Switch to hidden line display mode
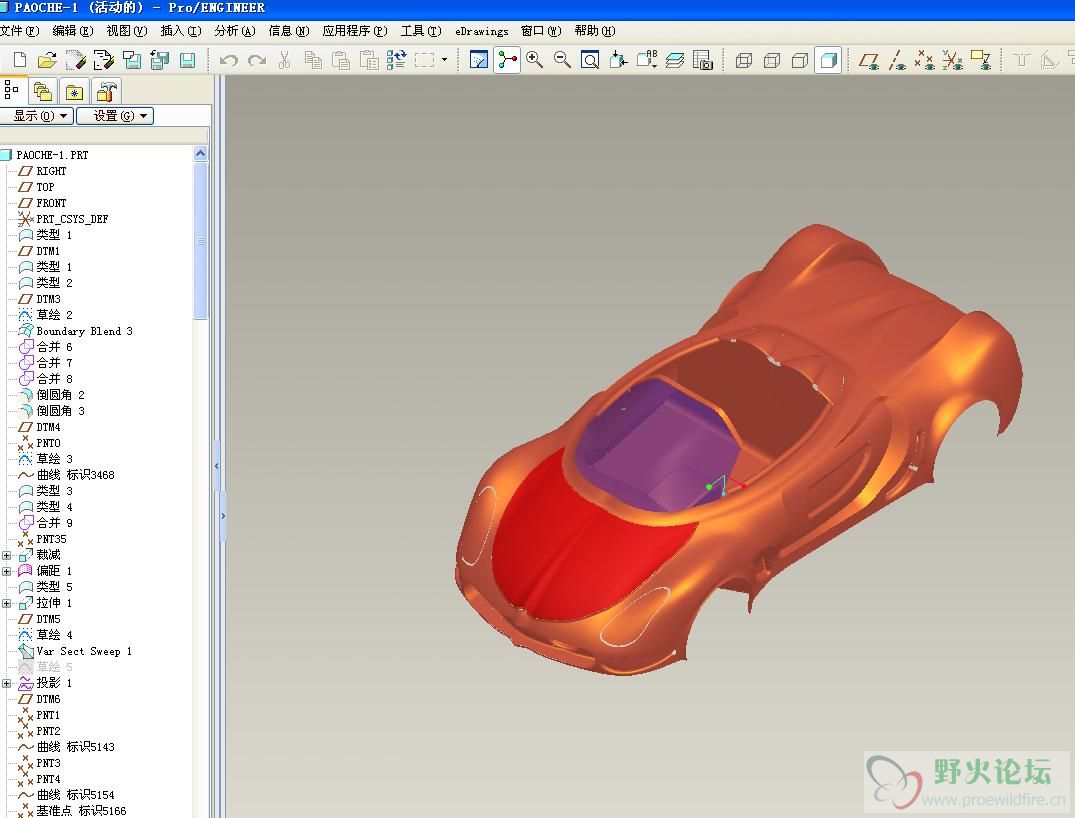 [x=772, y=60]
